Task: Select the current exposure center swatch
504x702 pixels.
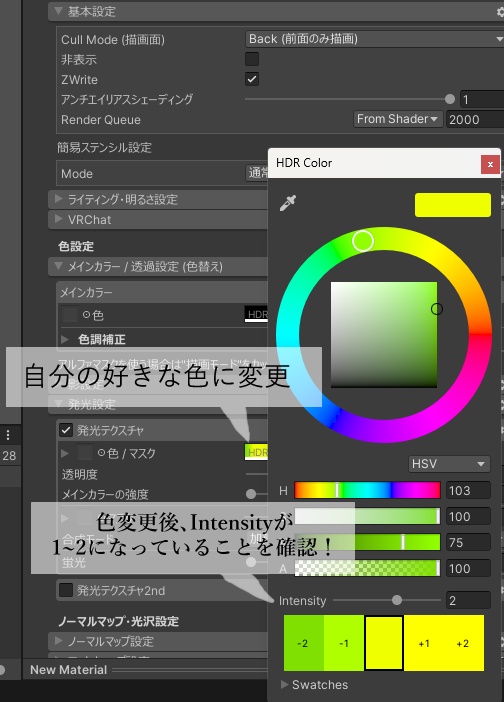Action: click(x=384, y=643)
